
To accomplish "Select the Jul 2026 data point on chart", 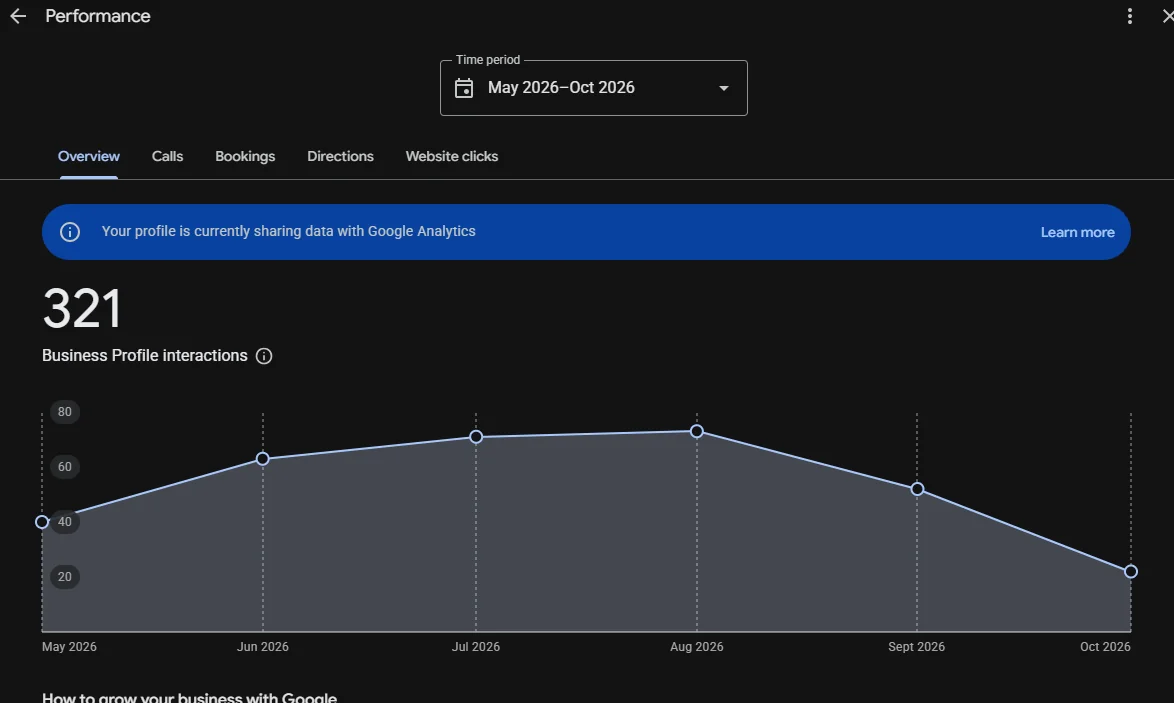I will (476, 436).
